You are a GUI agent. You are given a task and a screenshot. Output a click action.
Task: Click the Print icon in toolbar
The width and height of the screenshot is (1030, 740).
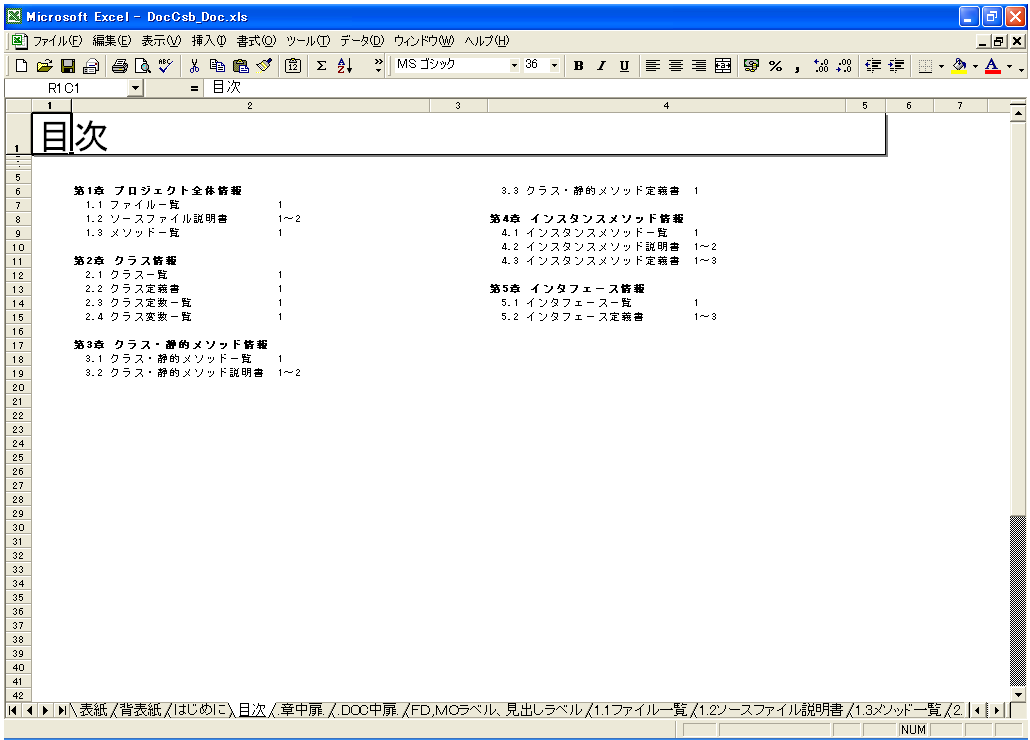pos(120,66)
